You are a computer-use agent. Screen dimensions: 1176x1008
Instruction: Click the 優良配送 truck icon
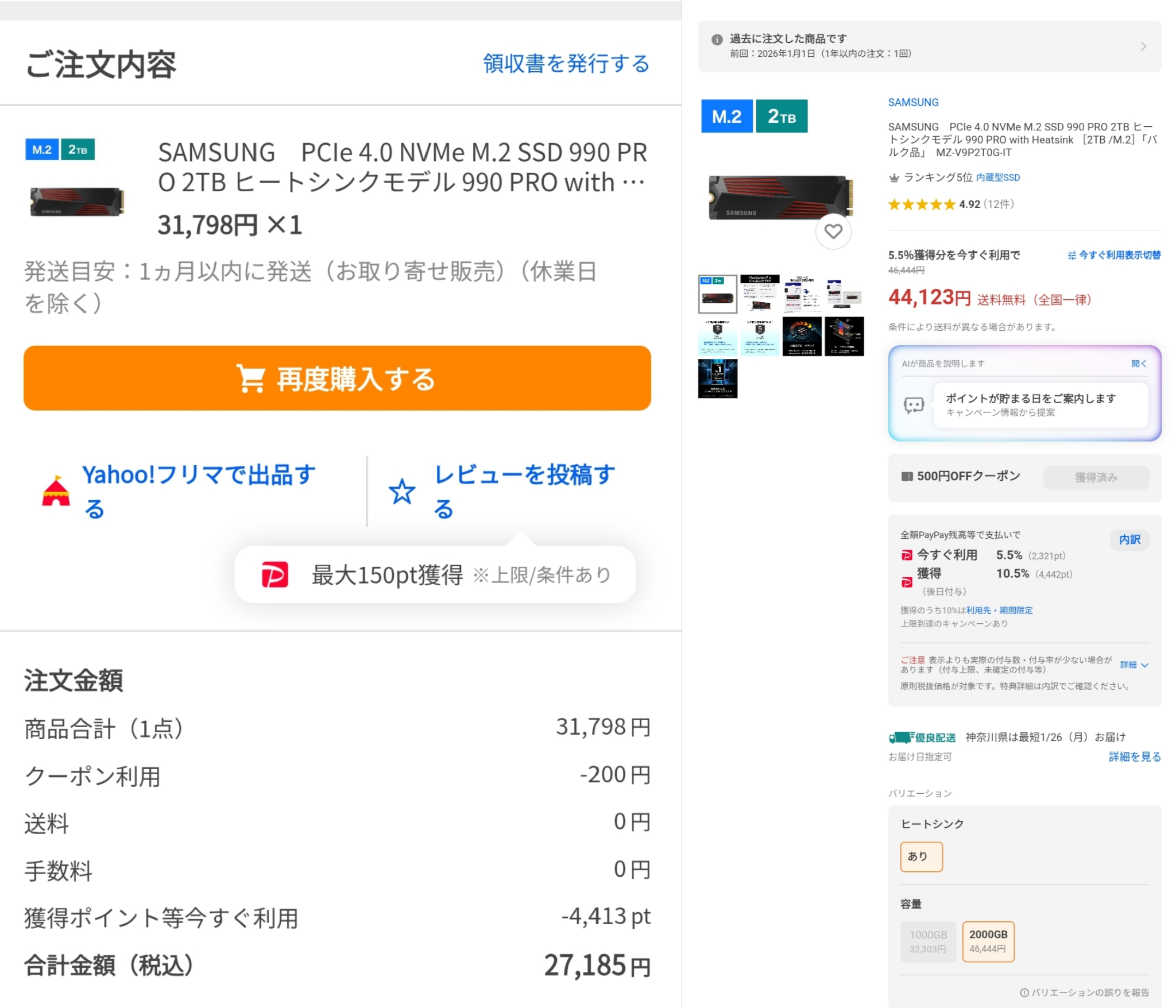(x=900, y=737)
